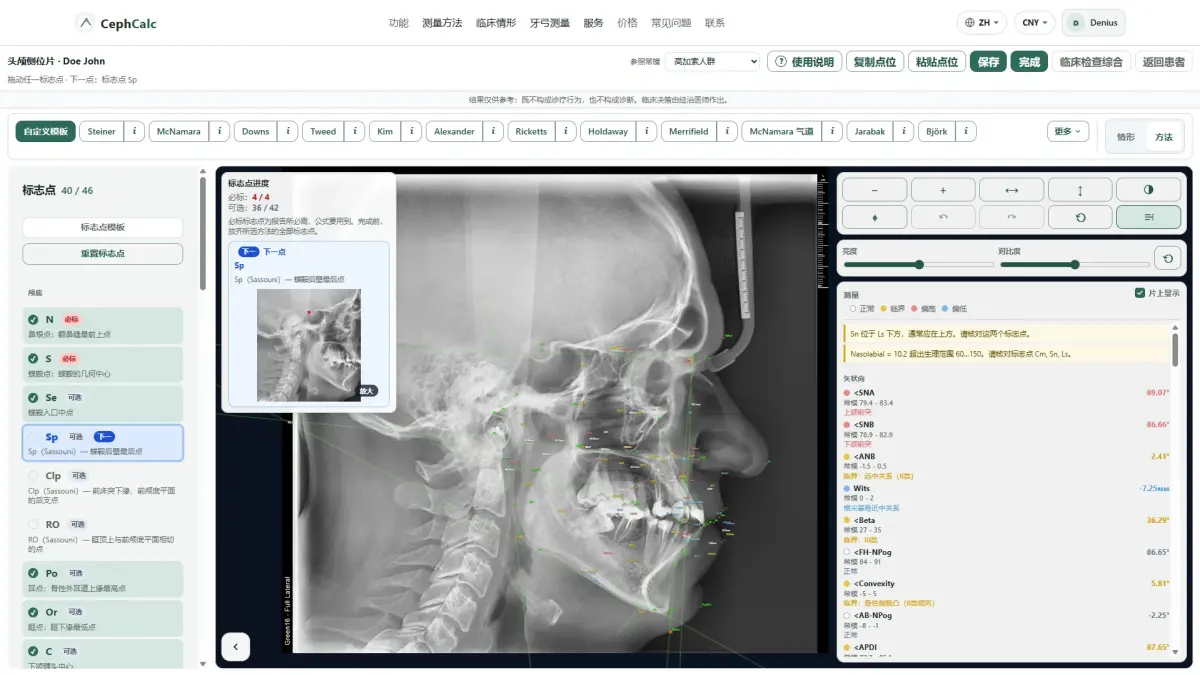
Task: Open info for the Ricketts method
Action: (x=566, y=132)
